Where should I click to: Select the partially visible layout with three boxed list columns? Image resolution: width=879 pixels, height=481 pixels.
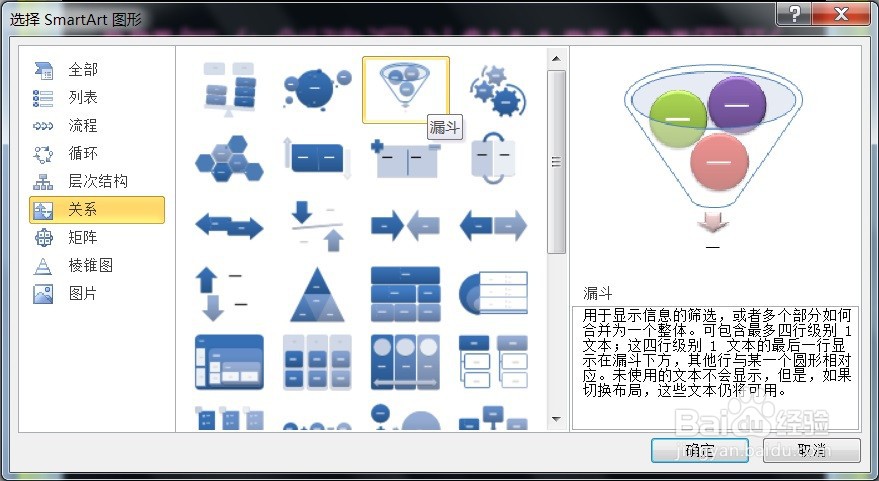tap(229, 417)
